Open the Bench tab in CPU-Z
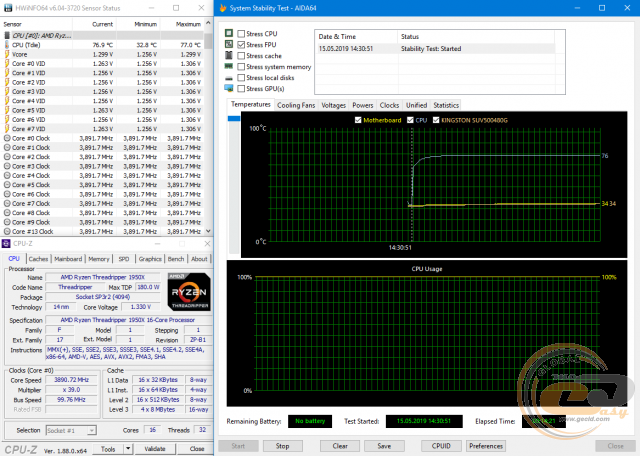 [176, 259]
